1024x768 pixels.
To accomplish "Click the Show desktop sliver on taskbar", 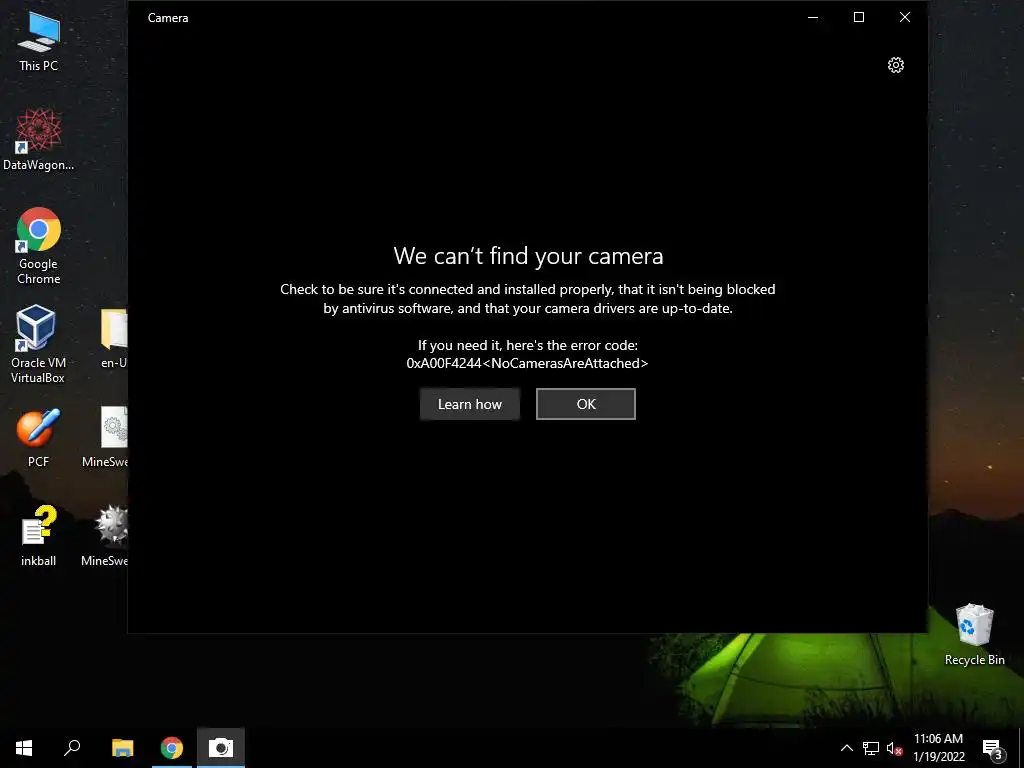I will [1021, 748].
